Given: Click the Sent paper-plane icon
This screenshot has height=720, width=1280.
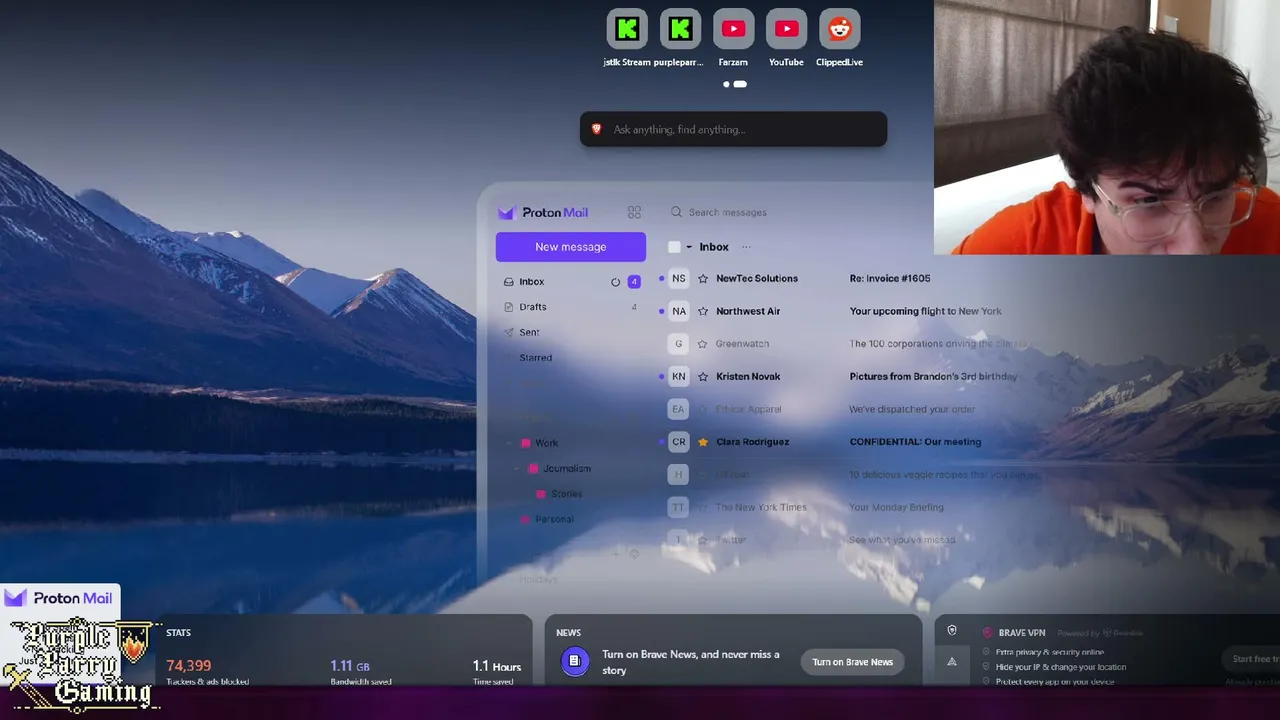Looking at the screenshot, I should (509, 332).
